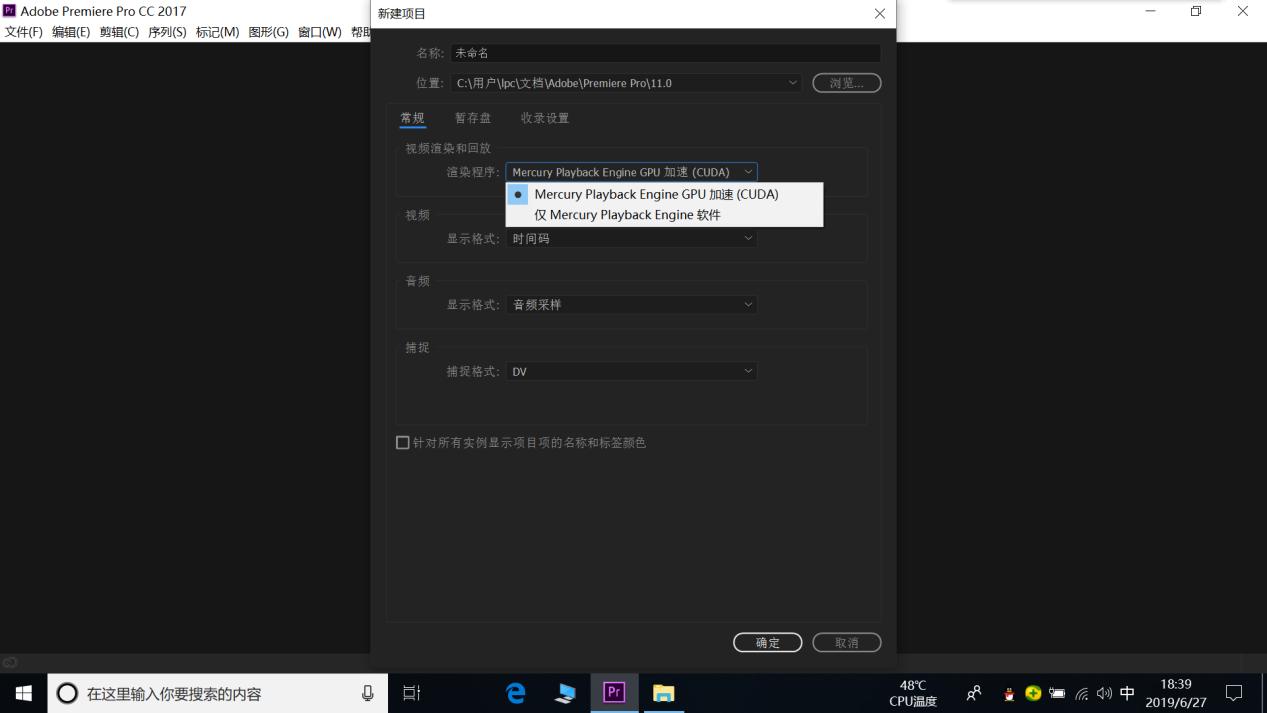This screenshot has height=713, width=1267.
Task: Open File Explorer from the taskbar
Action: [663, 692]
